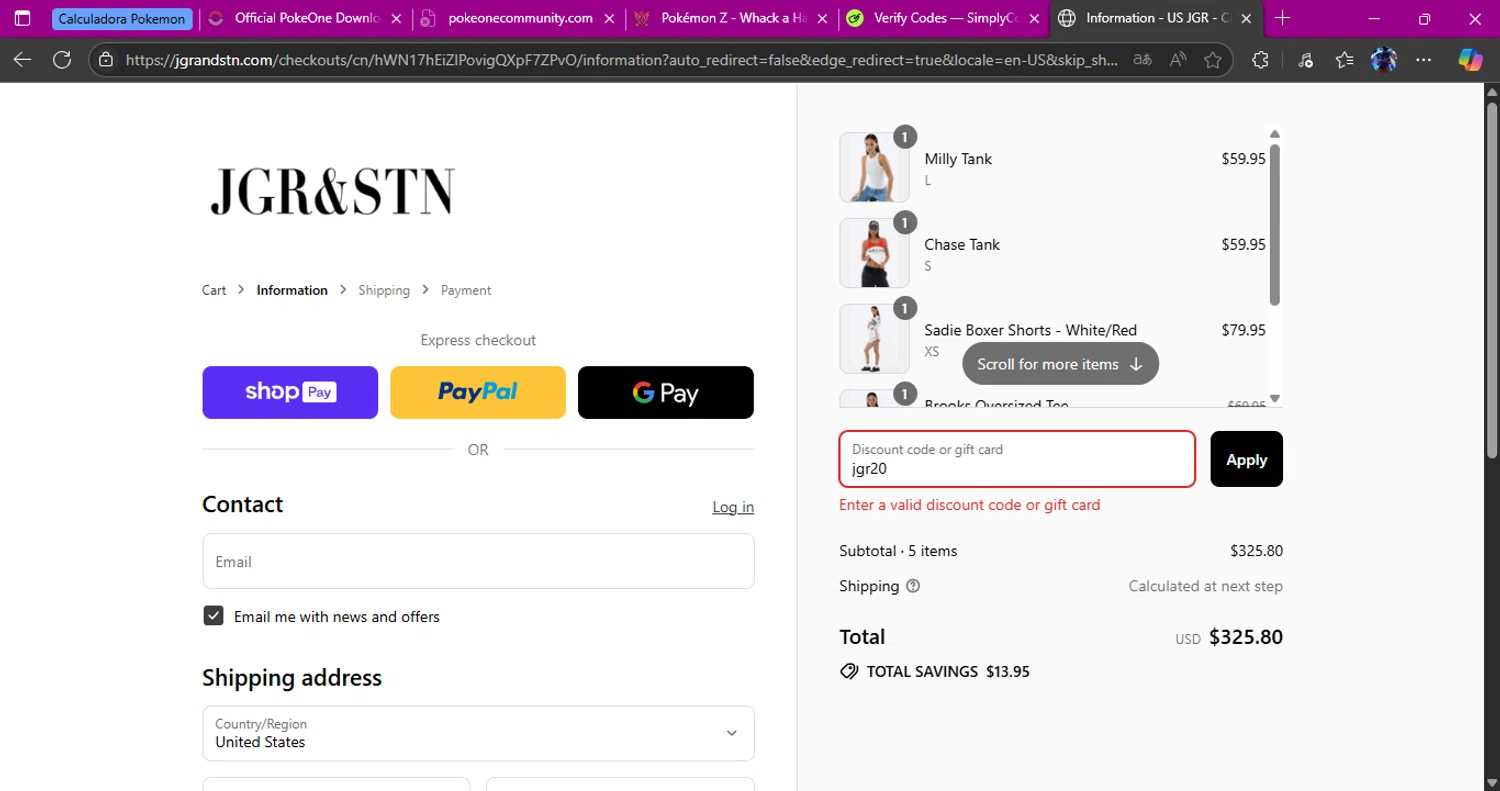Click Scroll for more items button

(1060, 364)
